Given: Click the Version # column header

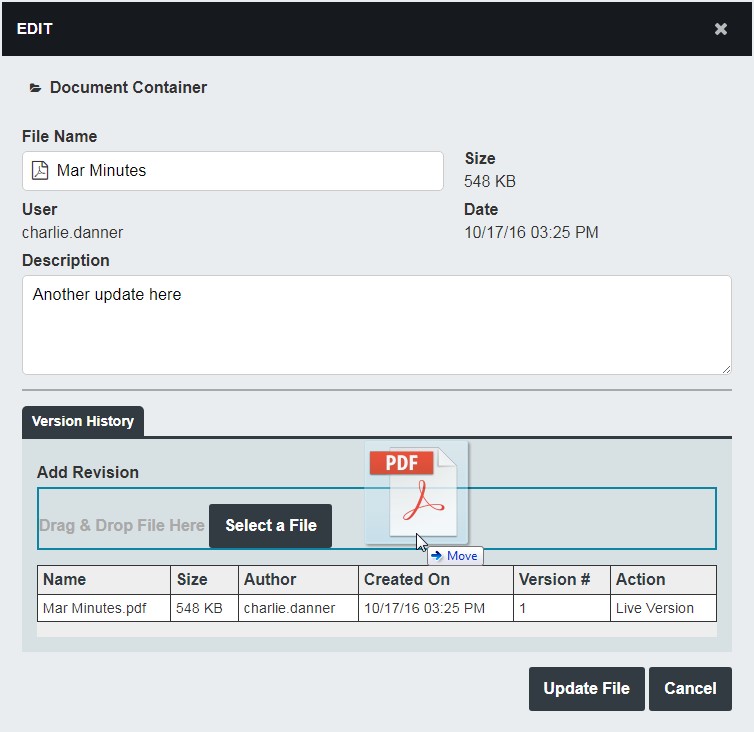Looking at the screenshot, I should click(555, 580).
